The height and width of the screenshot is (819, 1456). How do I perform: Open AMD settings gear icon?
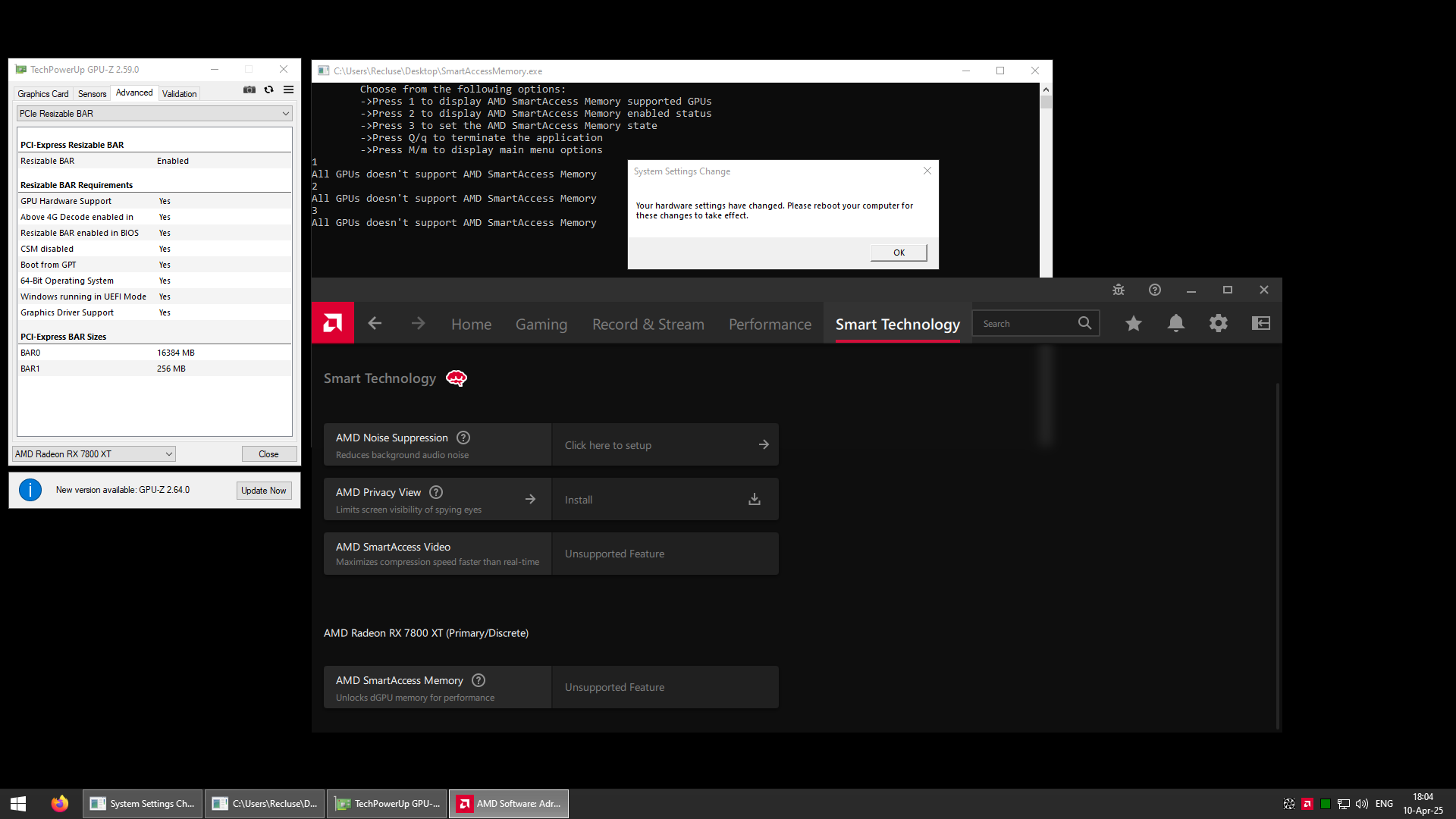point(1218,324)
